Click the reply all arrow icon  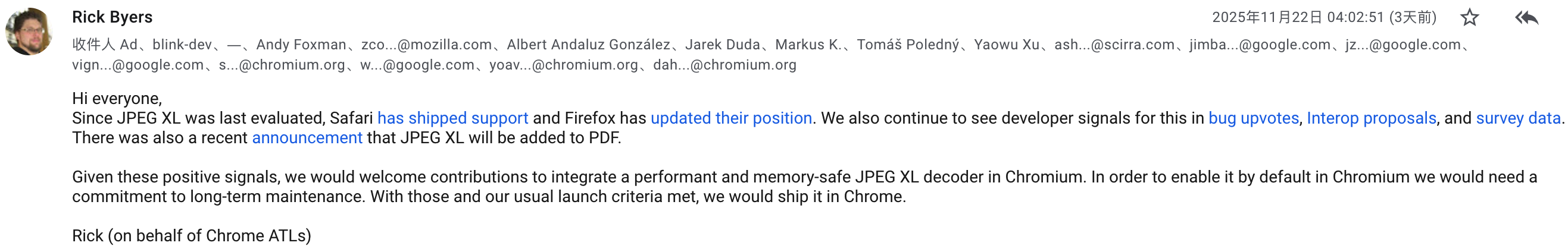coord(1526,18)
